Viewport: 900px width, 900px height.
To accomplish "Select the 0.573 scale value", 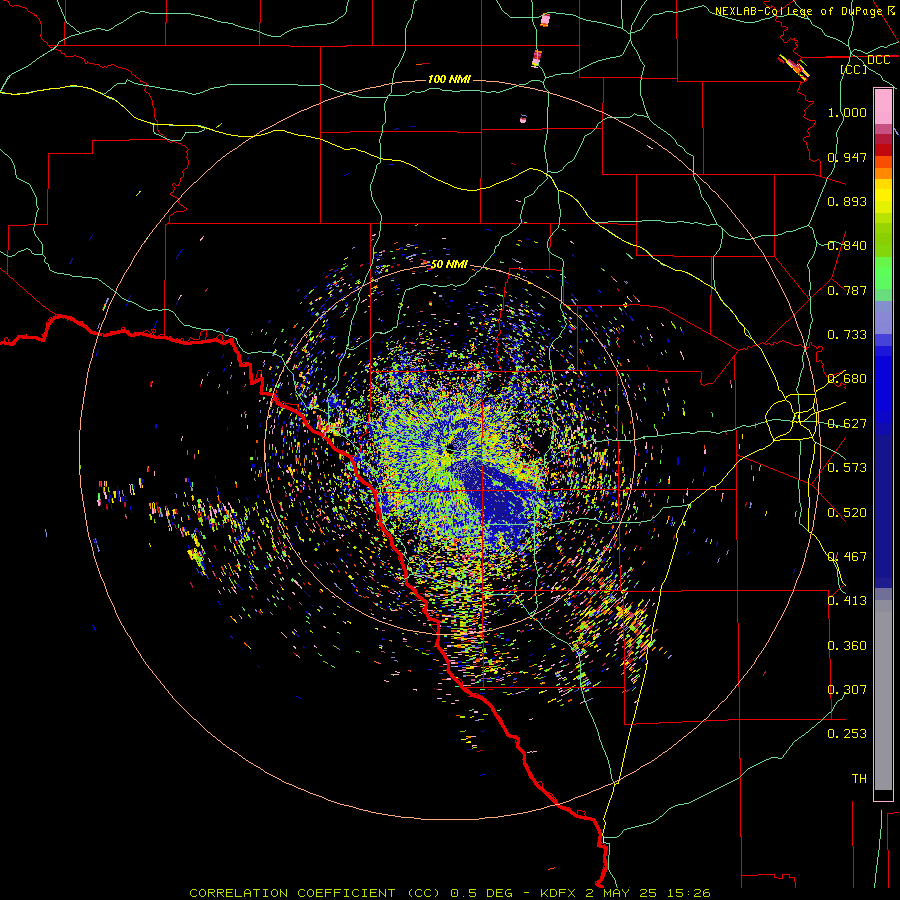I will [x=847, y=468].
